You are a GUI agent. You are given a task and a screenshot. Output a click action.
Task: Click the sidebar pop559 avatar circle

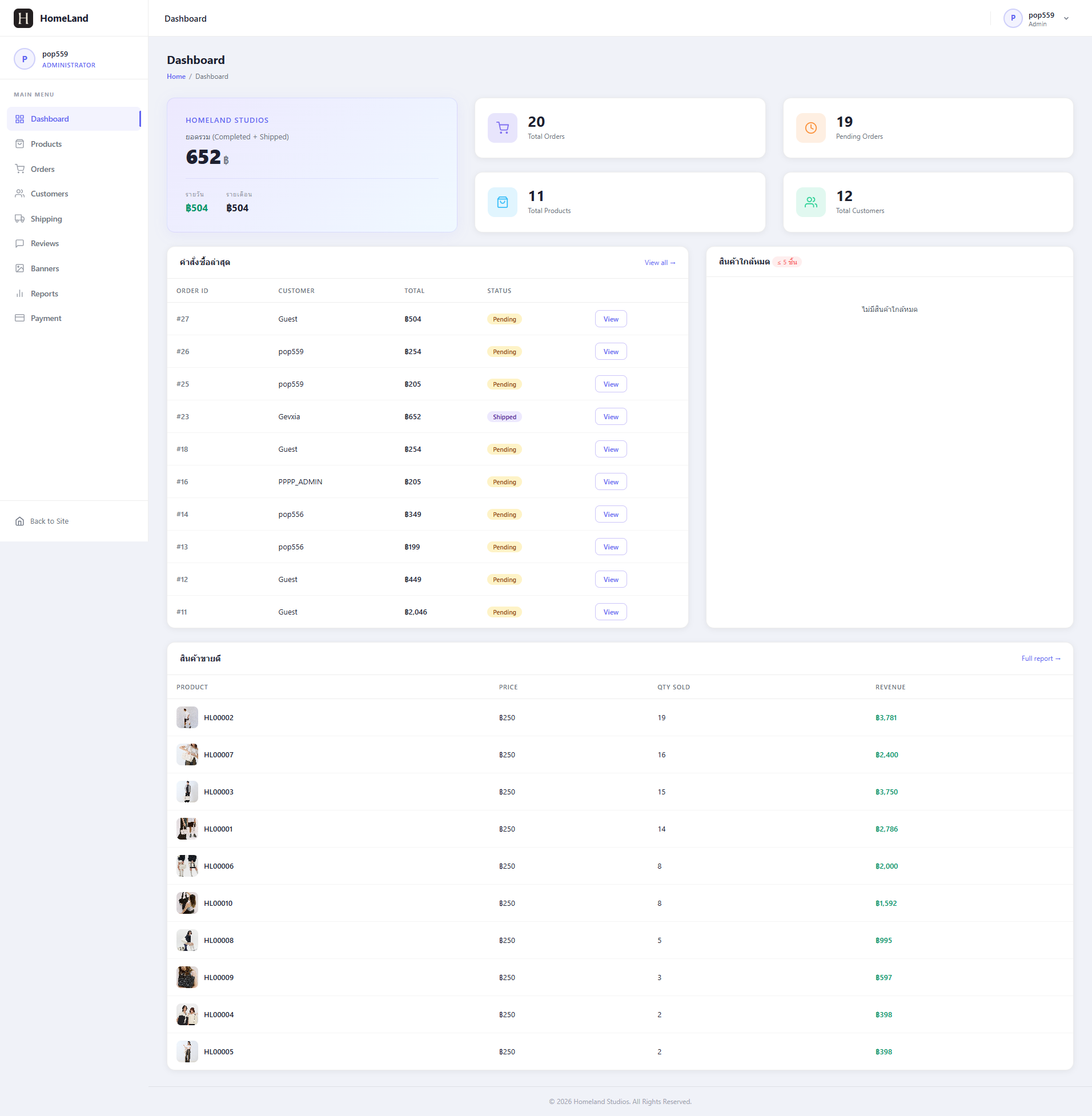[x=25, y=59]
